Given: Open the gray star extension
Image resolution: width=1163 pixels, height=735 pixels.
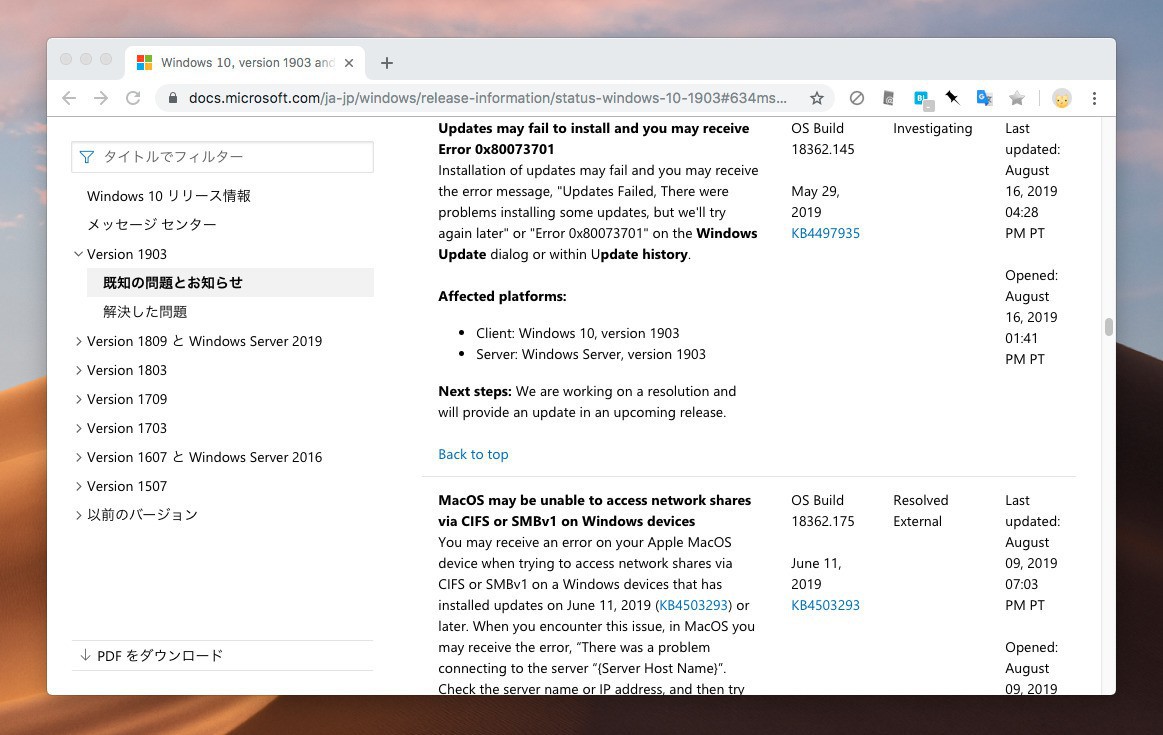Looking at the screenshot, I should 1017,98.
